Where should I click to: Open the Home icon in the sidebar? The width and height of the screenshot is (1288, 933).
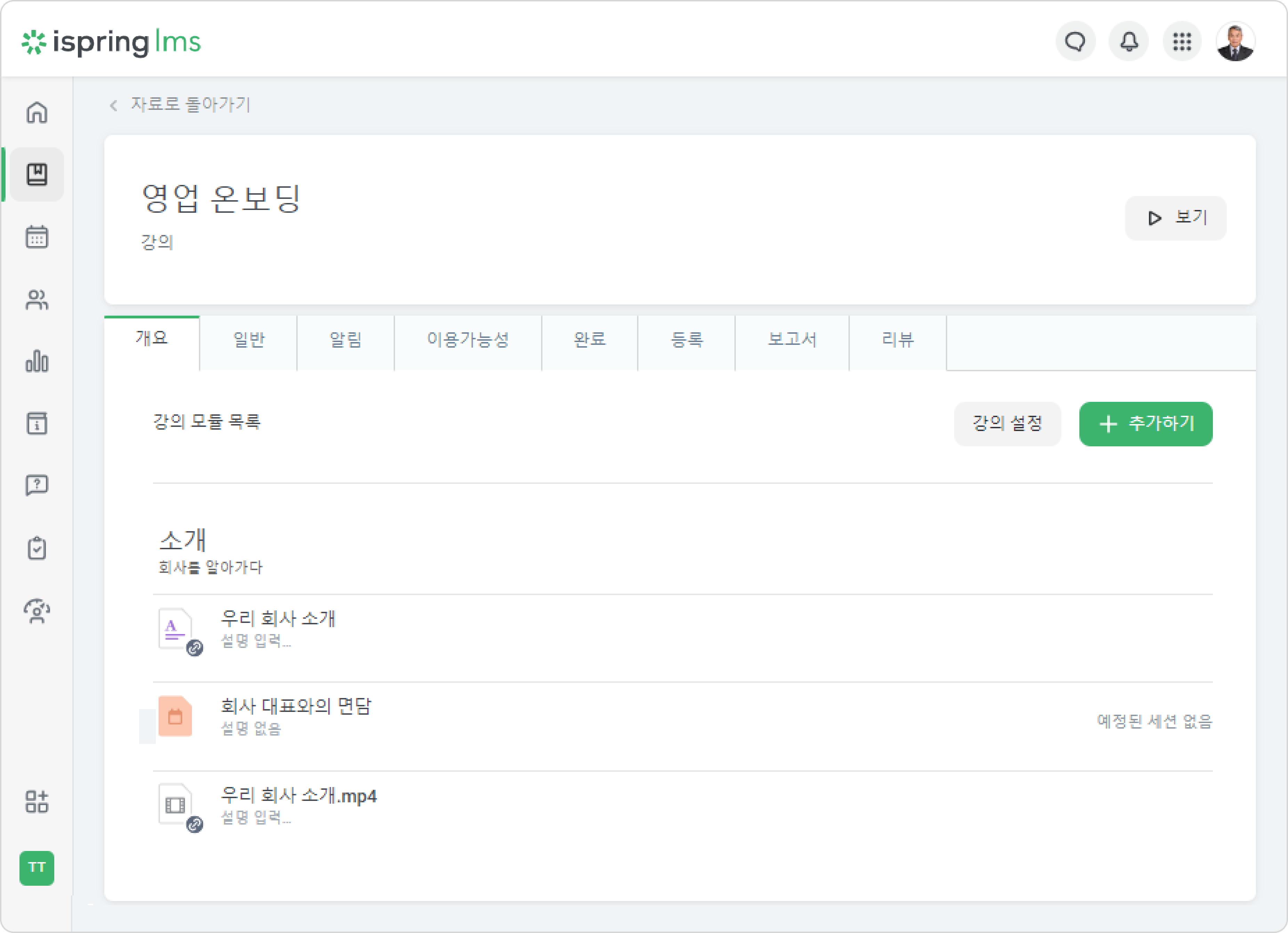37,112
